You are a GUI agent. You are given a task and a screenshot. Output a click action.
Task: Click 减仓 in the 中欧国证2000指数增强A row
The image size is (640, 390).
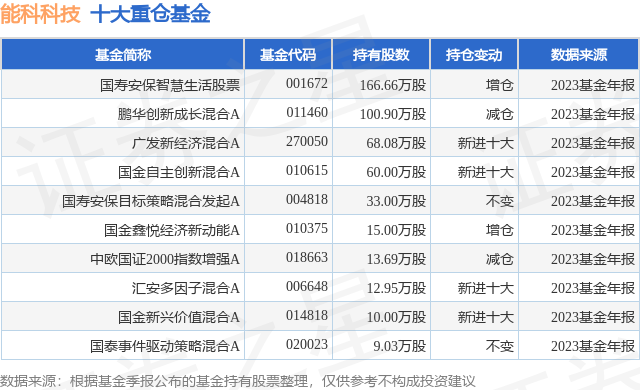point(500,259)
